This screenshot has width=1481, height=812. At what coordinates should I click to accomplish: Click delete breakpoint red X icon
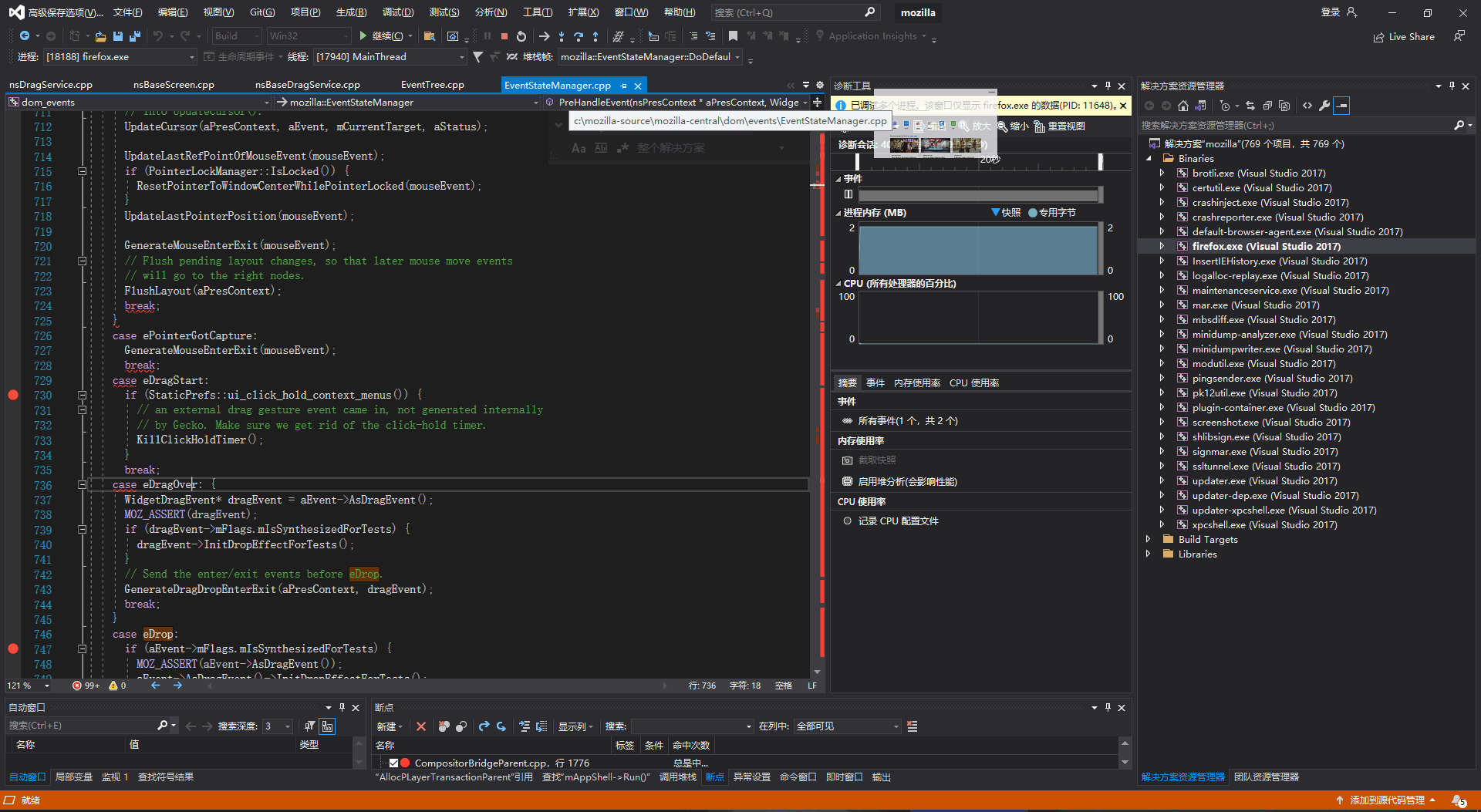pos(420,726)
